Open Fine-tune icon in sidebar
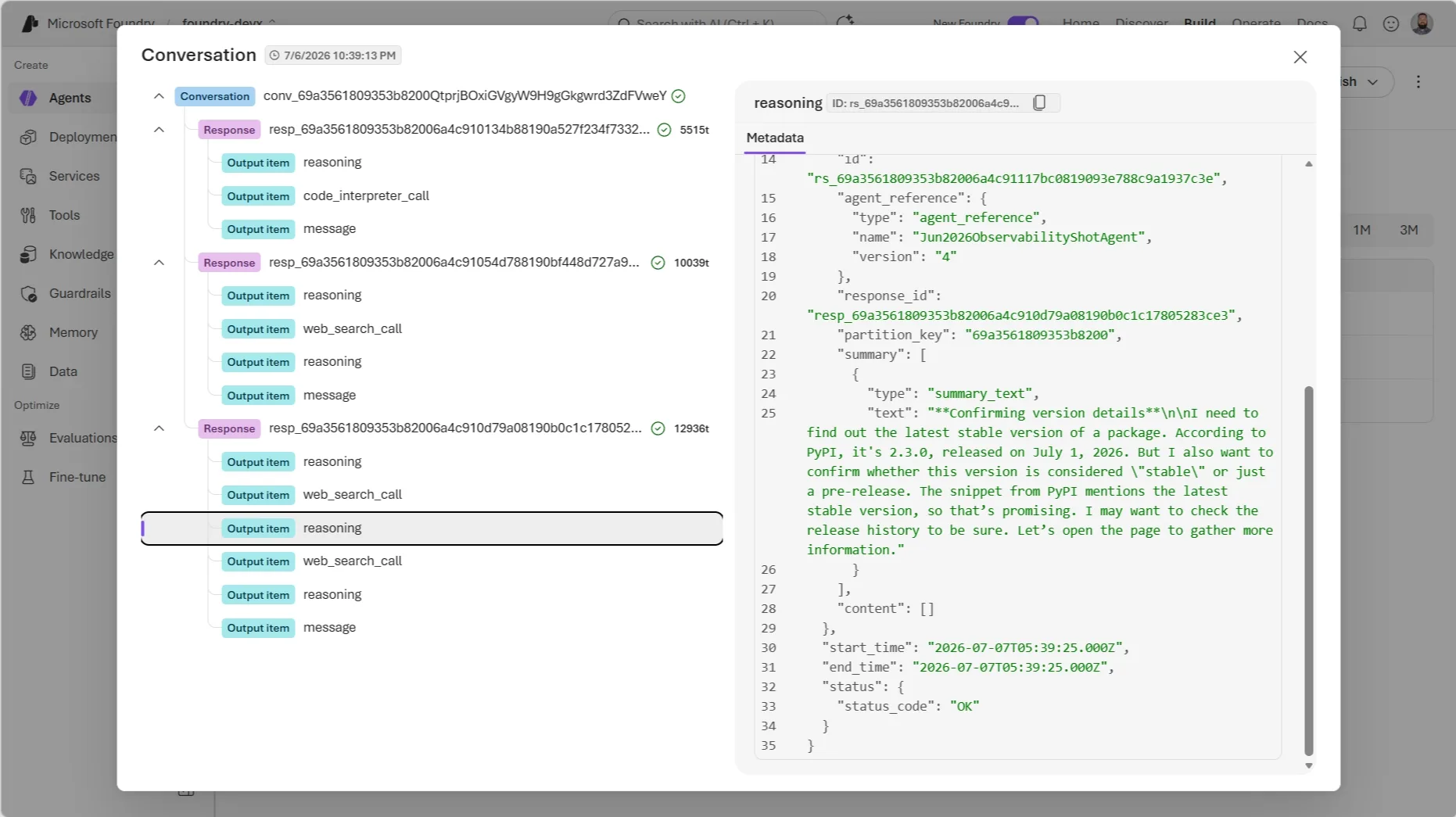This screenshot has width=1456, height=817. (x=28, y=477)
